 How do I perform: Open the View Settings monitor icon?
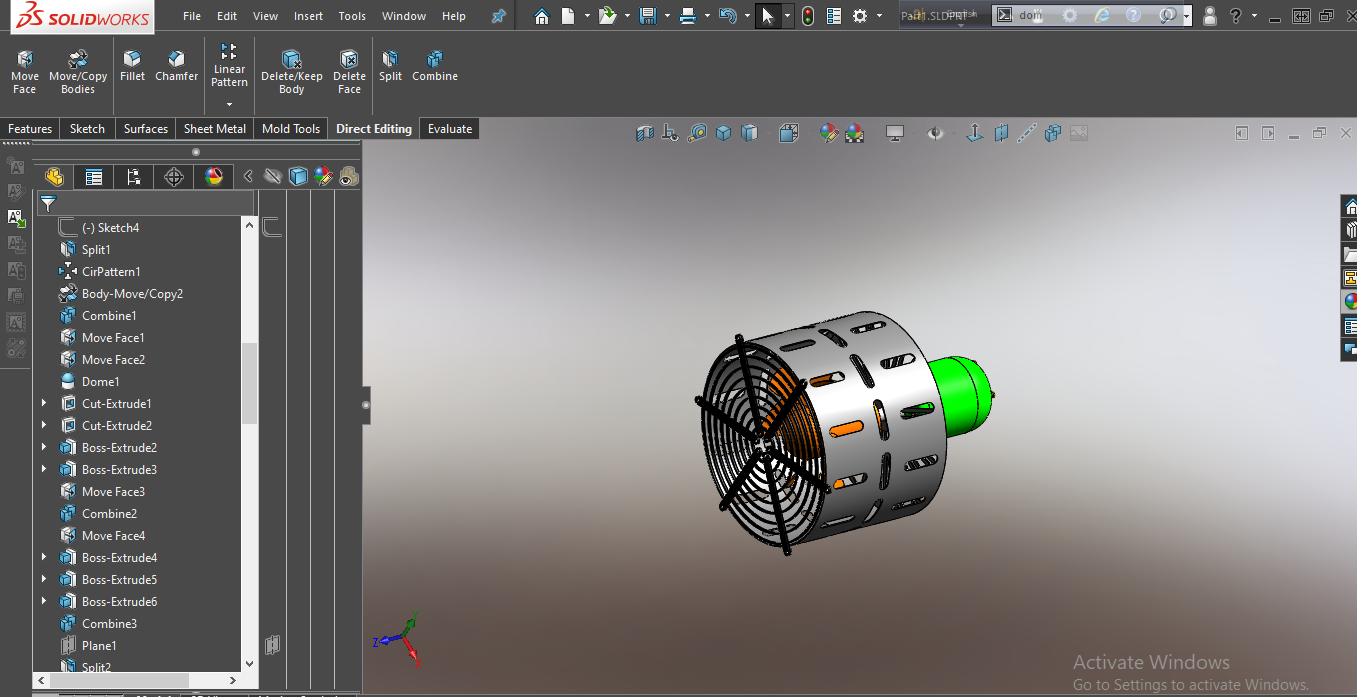click(x=895, y=133)
